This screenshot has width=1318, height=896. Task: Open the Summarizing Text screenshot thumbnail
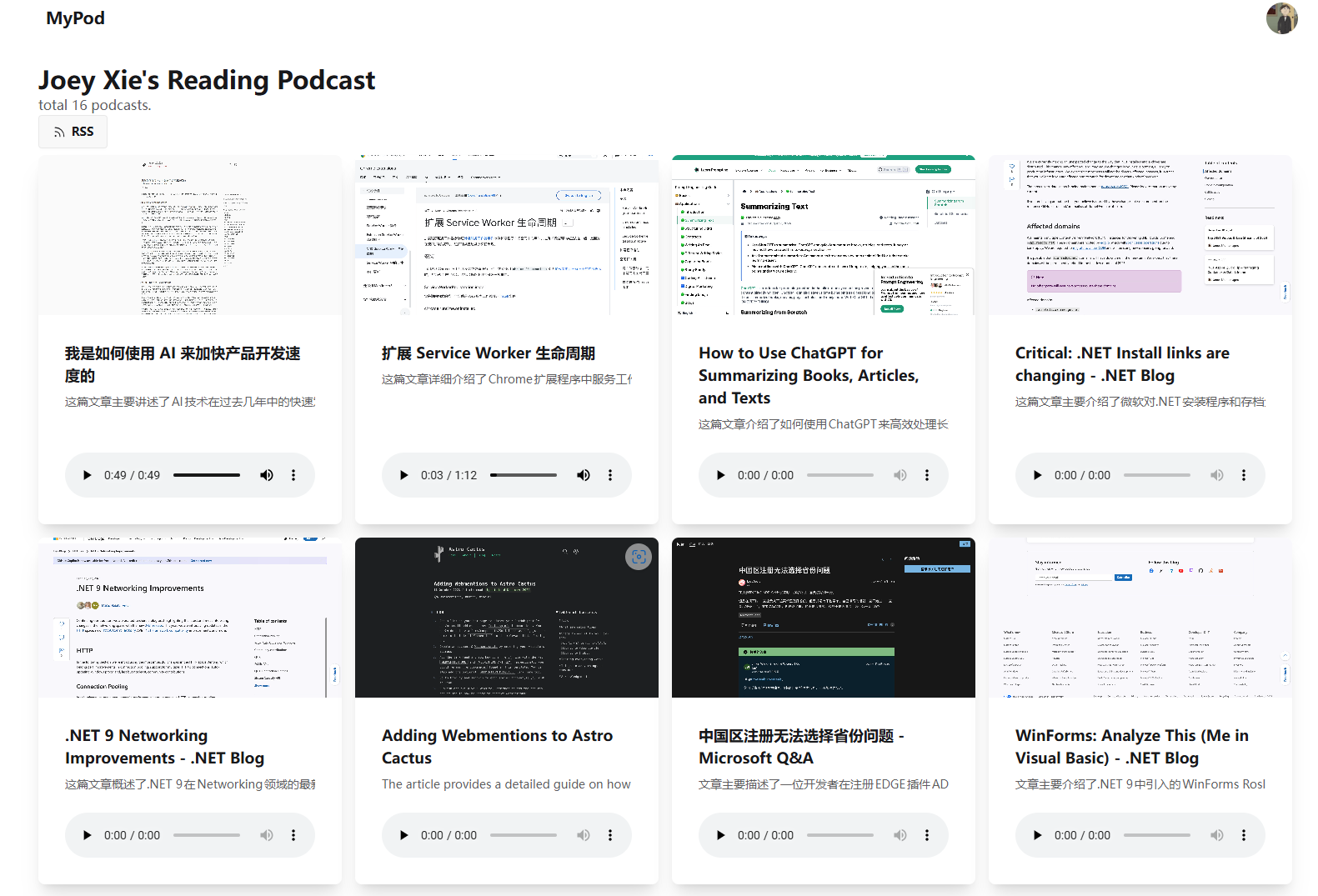(824, 235)
